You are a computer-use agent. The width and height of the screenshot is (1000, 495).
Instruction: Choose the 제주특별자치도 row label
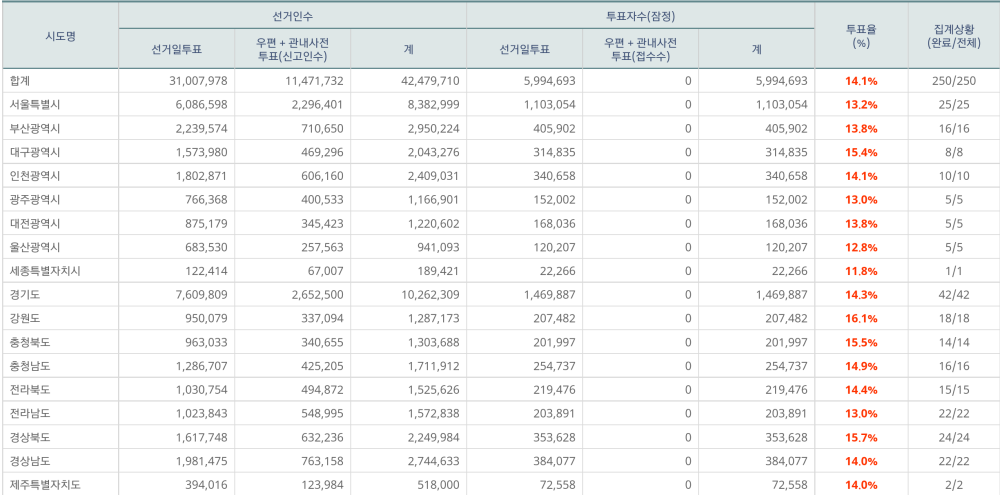(44, 485)
